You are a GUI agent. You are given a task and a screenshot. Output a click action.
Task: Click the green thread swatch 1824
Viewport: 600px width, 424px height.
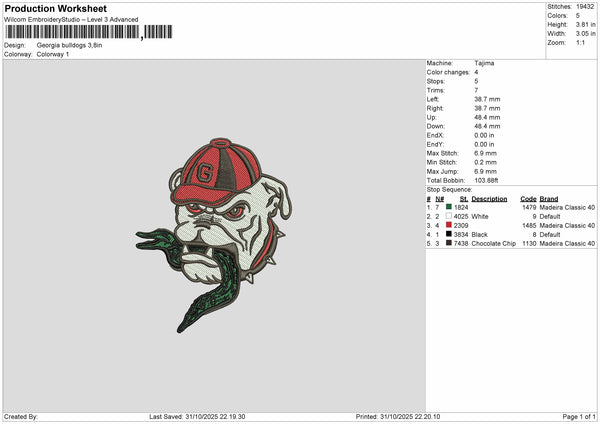(448, 207)
